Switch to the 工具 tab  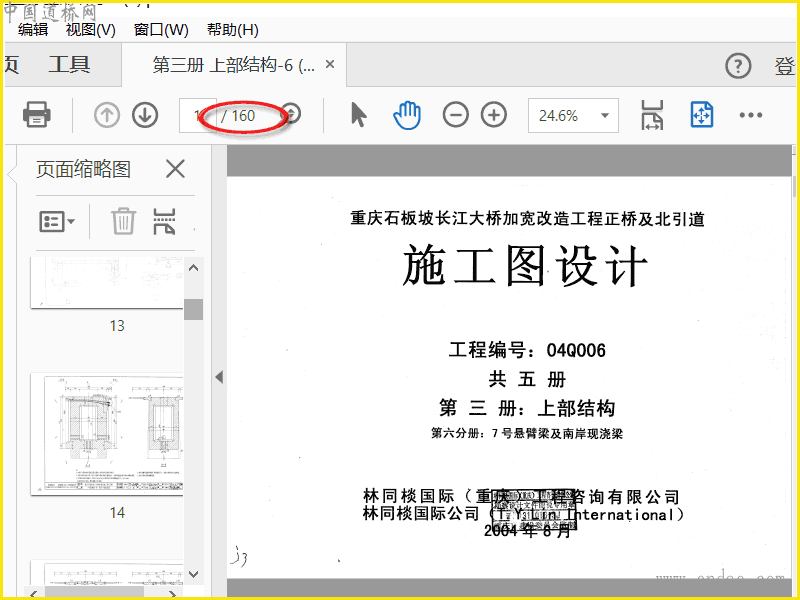click(x=69, y=65)
